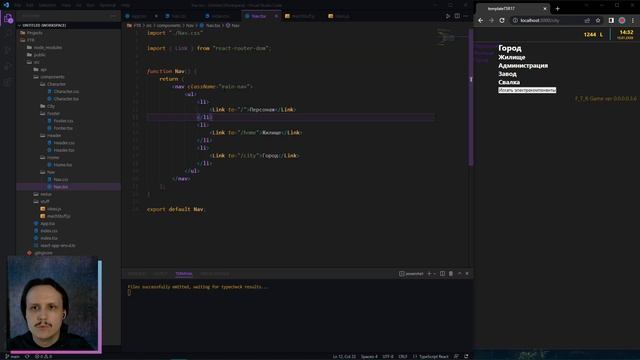This screenshot has width=640, height=360.
Task: Click the browser forward arrow
Action: (x=491, y=20)
